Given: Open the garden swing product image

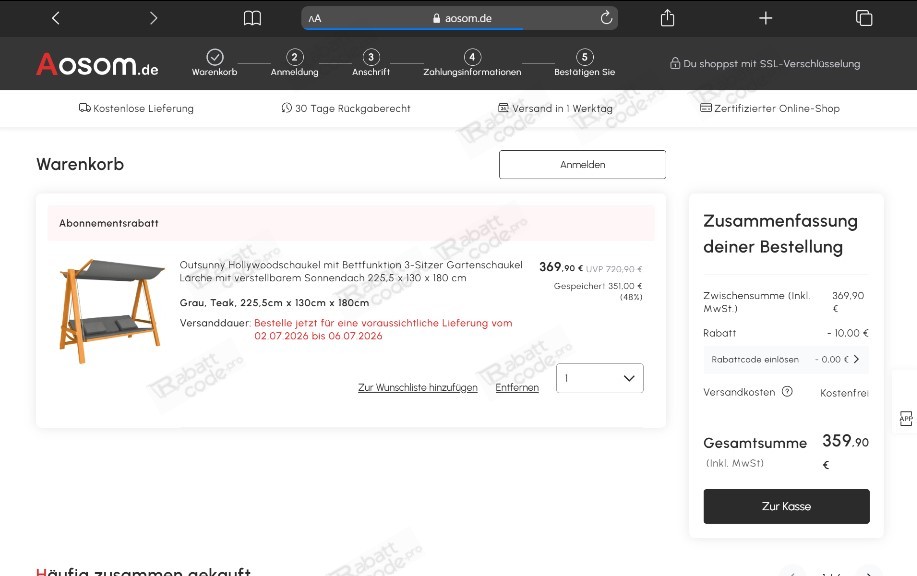Looking at the screenshot, I should pos(111,311).
